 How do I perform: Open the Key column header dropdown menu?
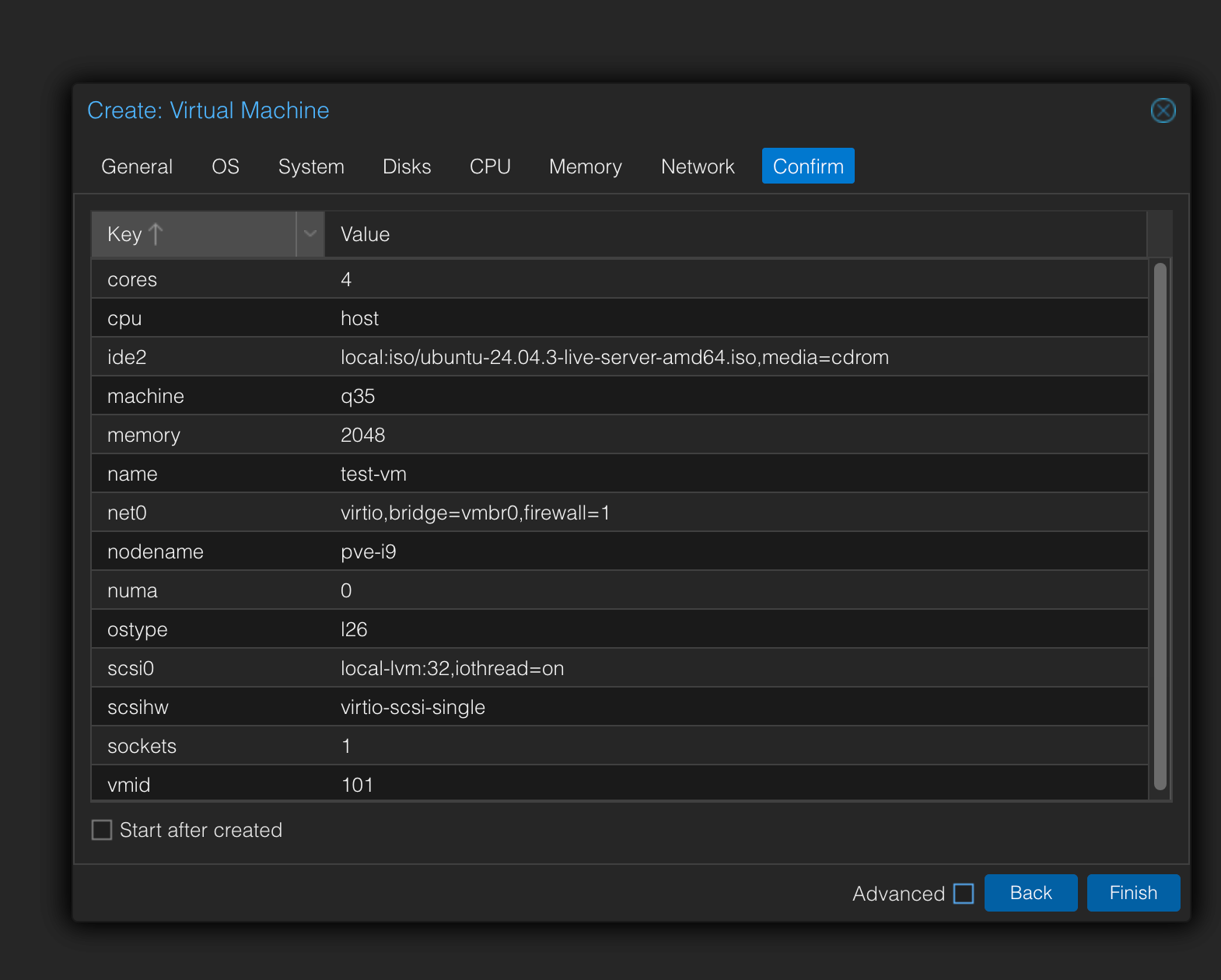310,234
